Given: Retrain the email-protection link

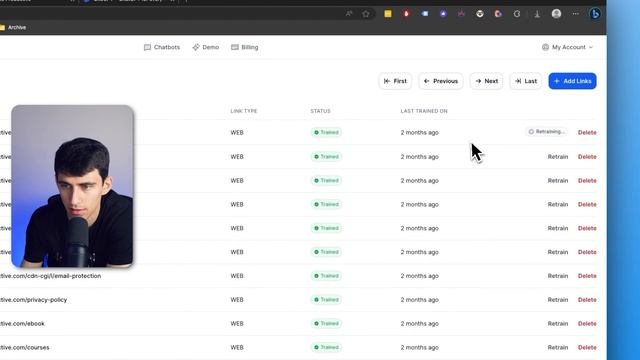Looking at the screenshot, I should pos(558,276).
